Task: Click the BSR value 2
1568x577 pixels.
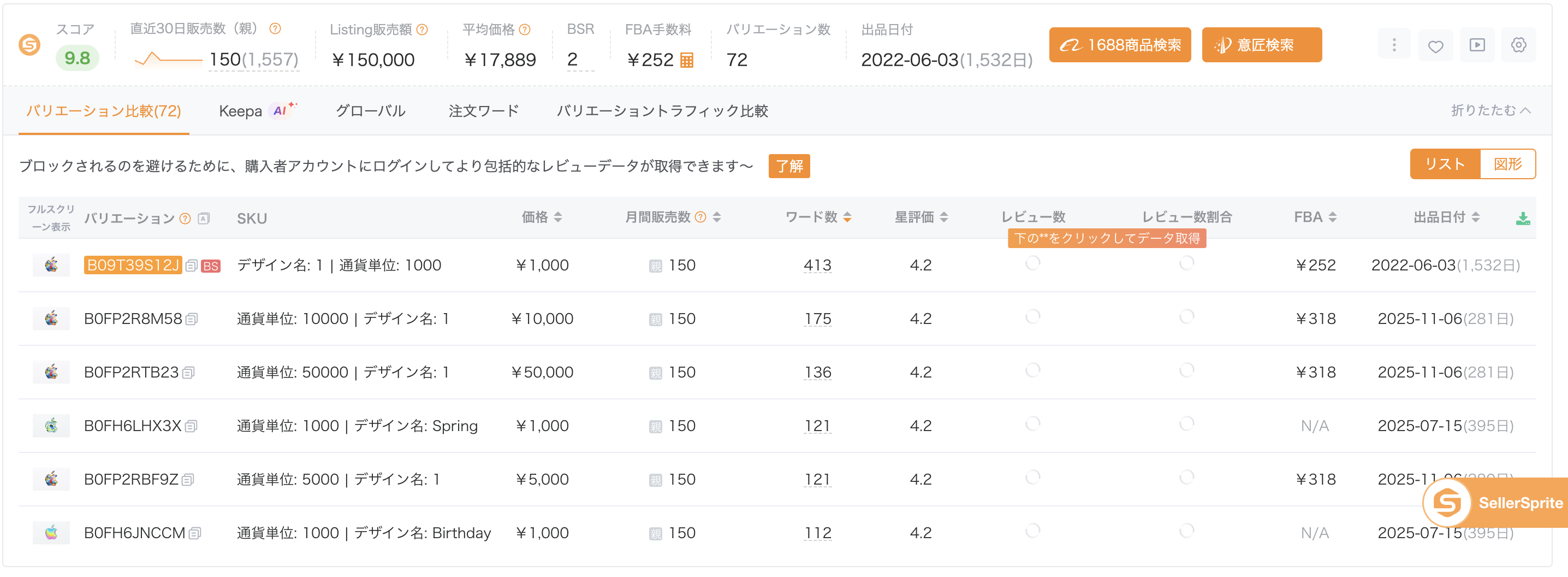Action: [x=572, y=60]
